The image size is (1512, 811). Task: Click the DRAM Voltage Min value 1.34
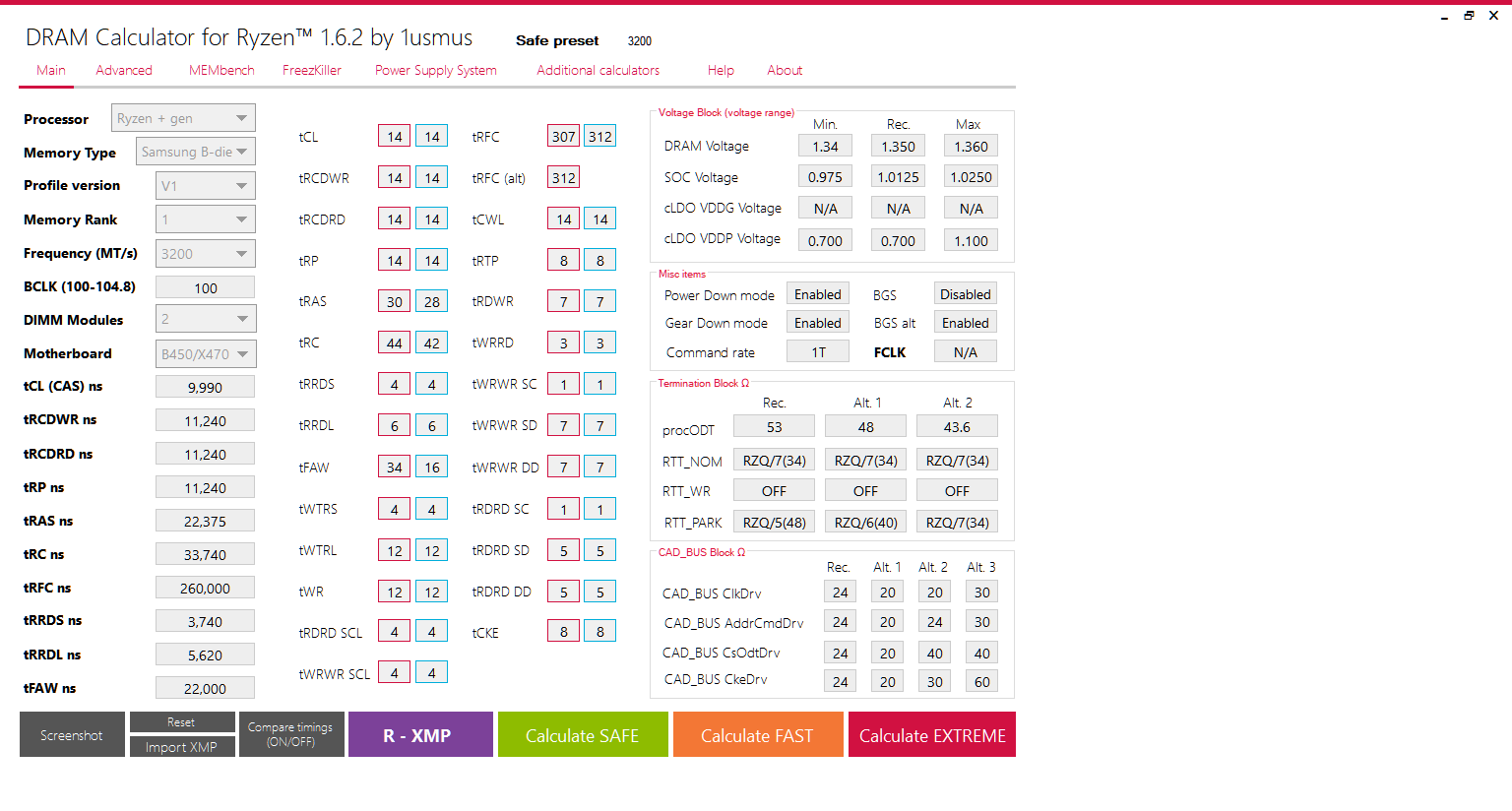(x=825, y=146)
